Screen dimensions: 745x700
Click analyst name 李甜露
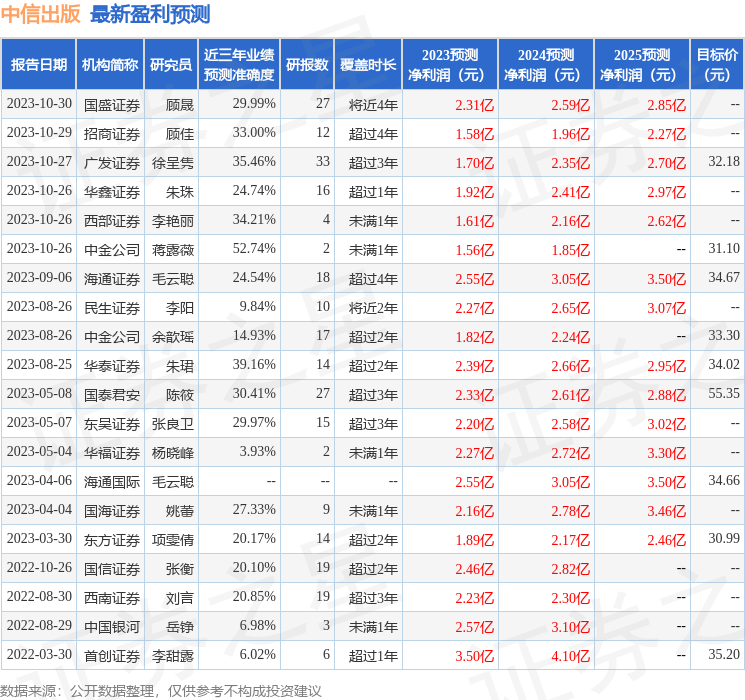pos(173,655)
